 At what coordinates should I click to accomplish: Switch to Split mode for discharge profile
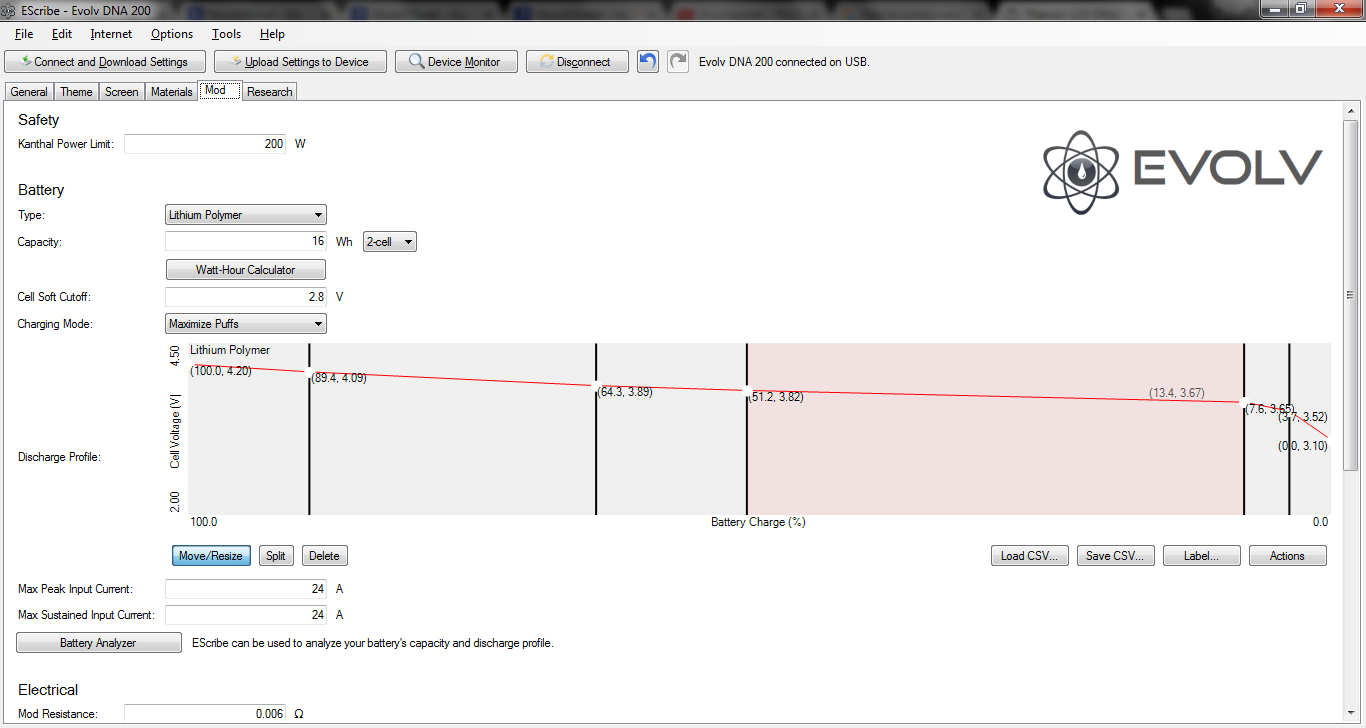point(276,556)
